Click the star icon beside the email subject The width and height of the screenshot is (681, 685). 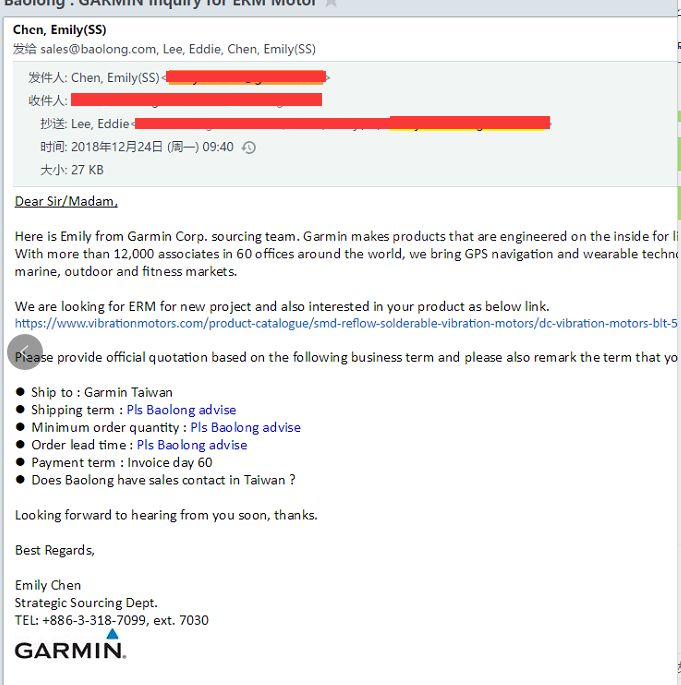331,3
